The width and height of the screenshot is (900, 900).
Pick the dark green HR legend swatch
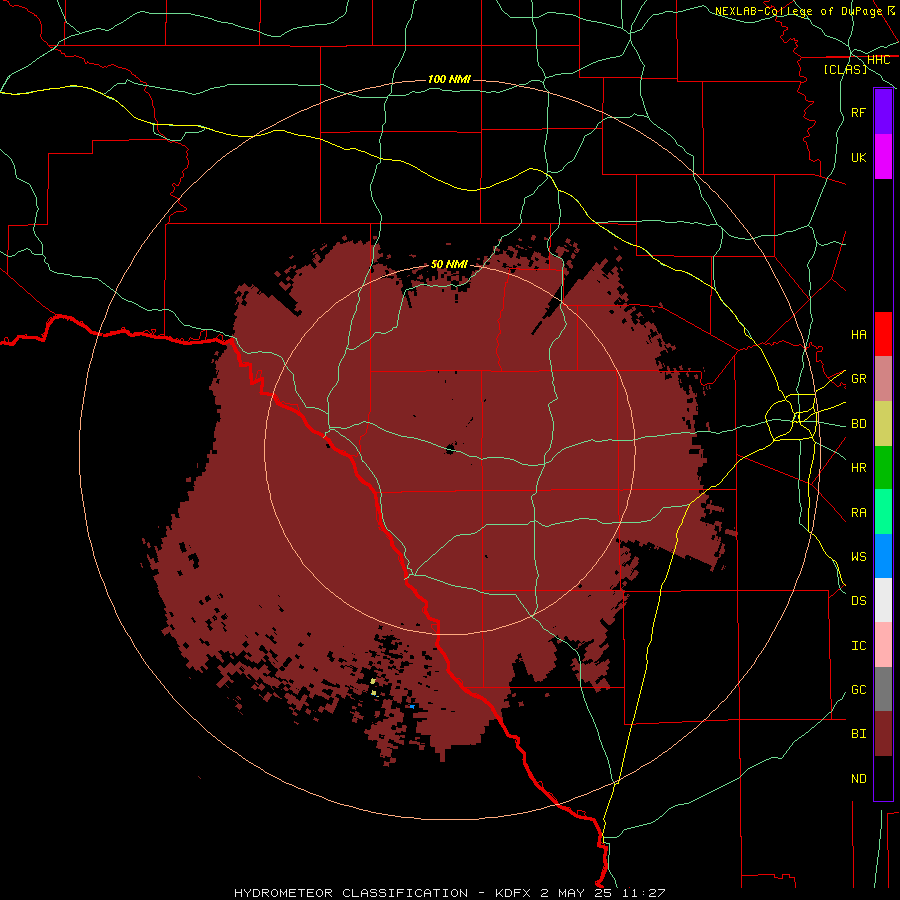click(883, 468)
